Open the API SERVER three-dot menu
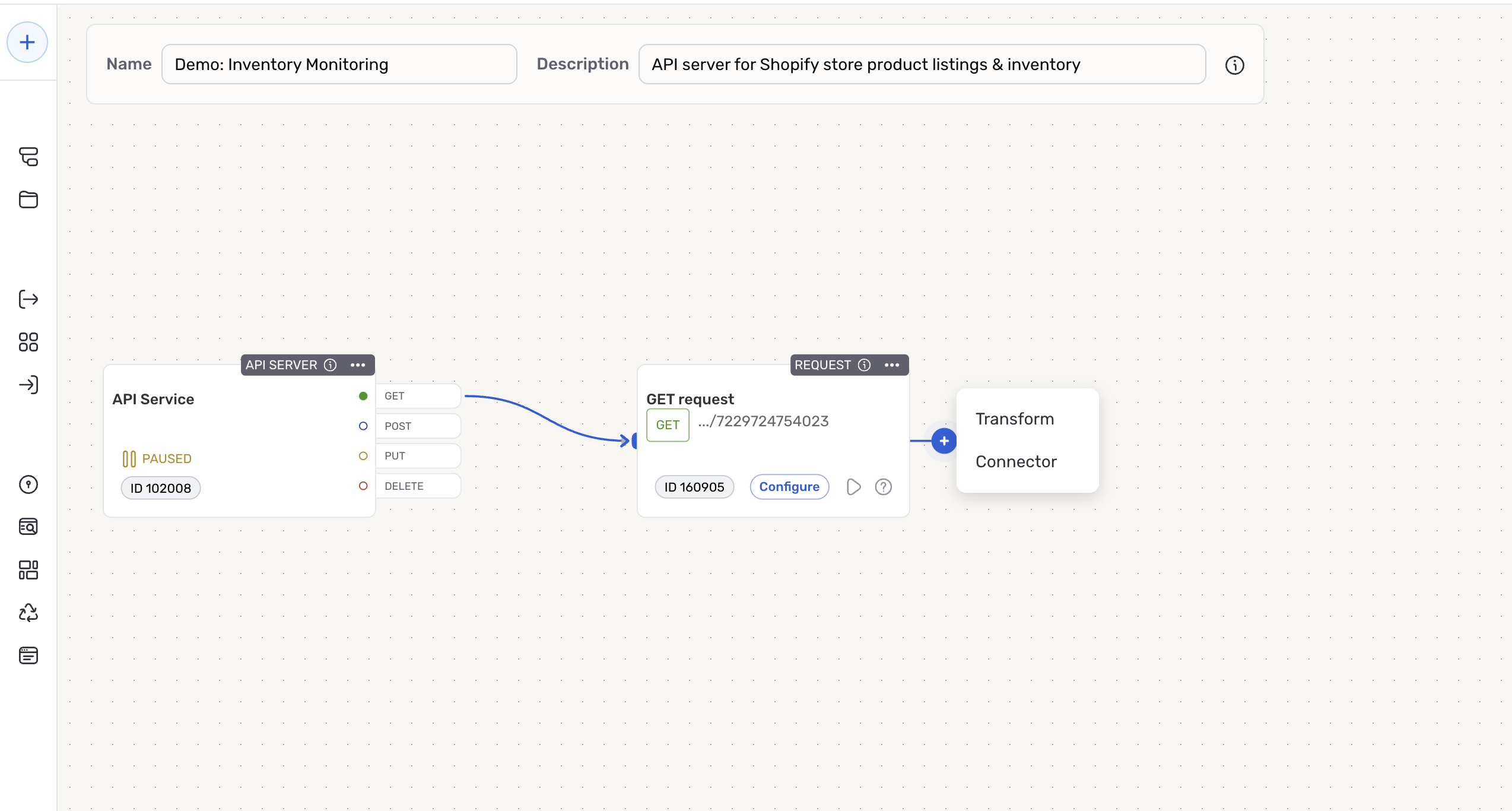The height and width of the screenshot is (811, 1512). tap(358, 365)
